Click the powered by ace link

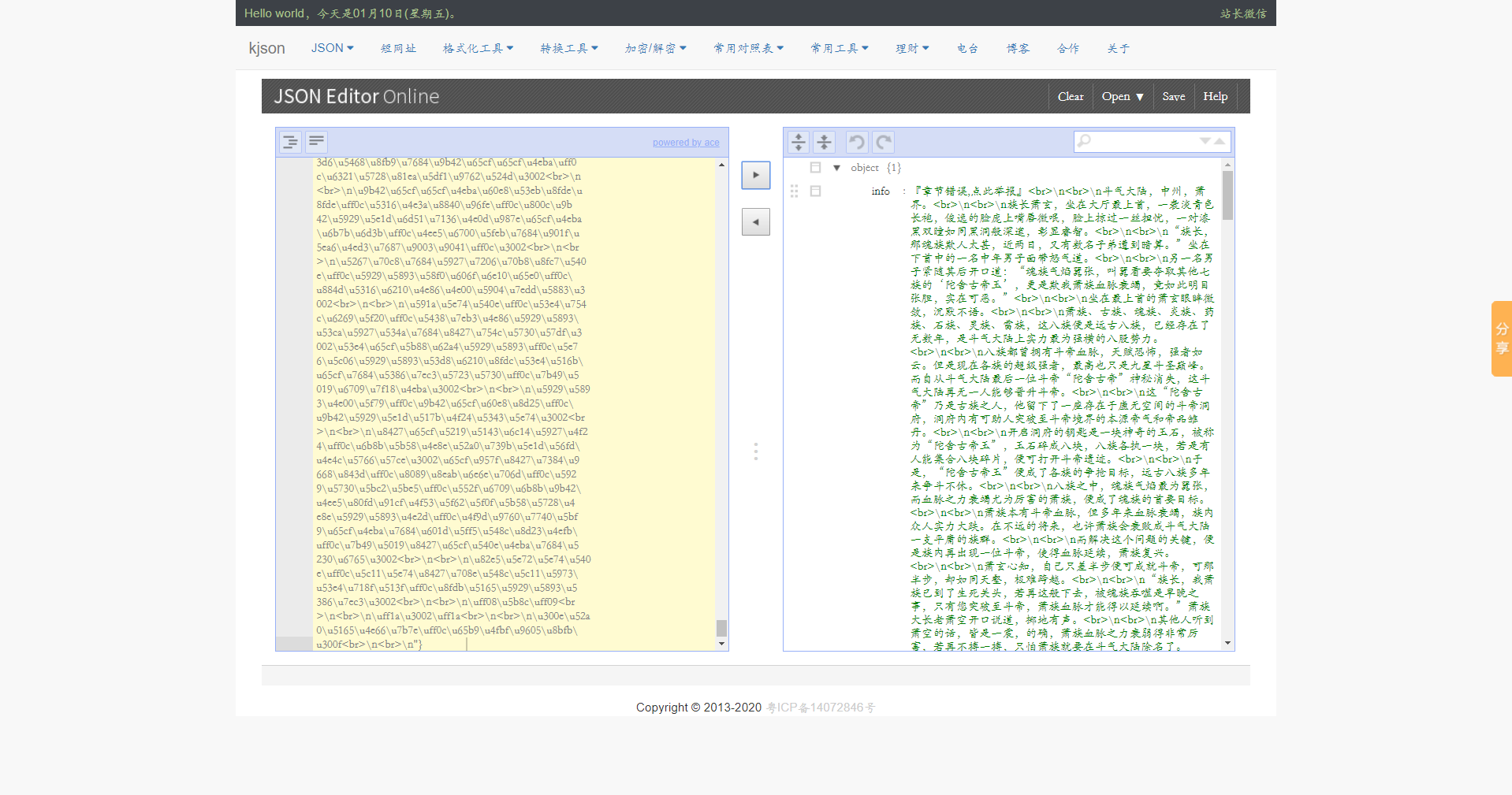(x=685, y=143)
